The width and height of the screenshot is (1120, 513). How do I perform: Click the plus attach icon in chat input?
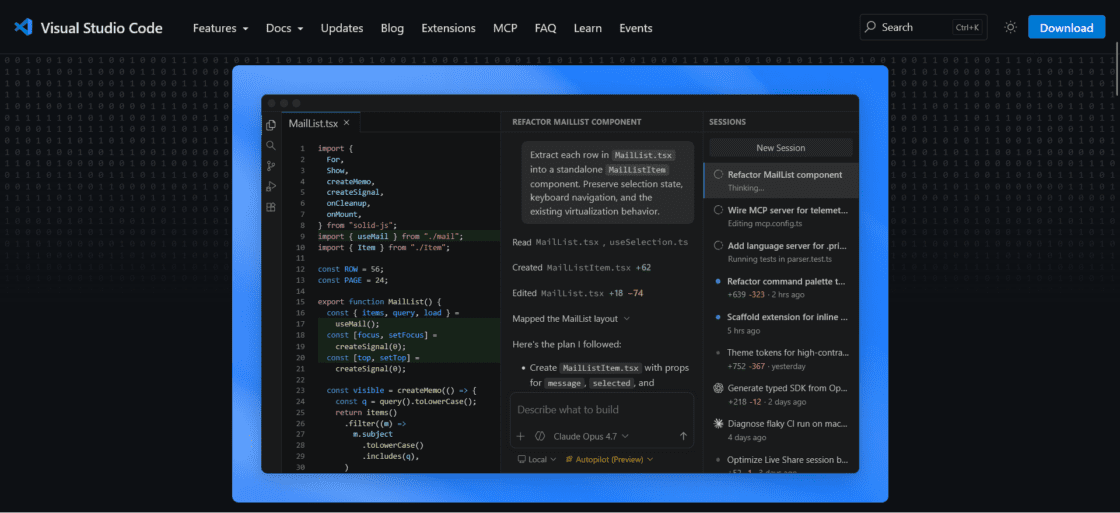(520, 436)
